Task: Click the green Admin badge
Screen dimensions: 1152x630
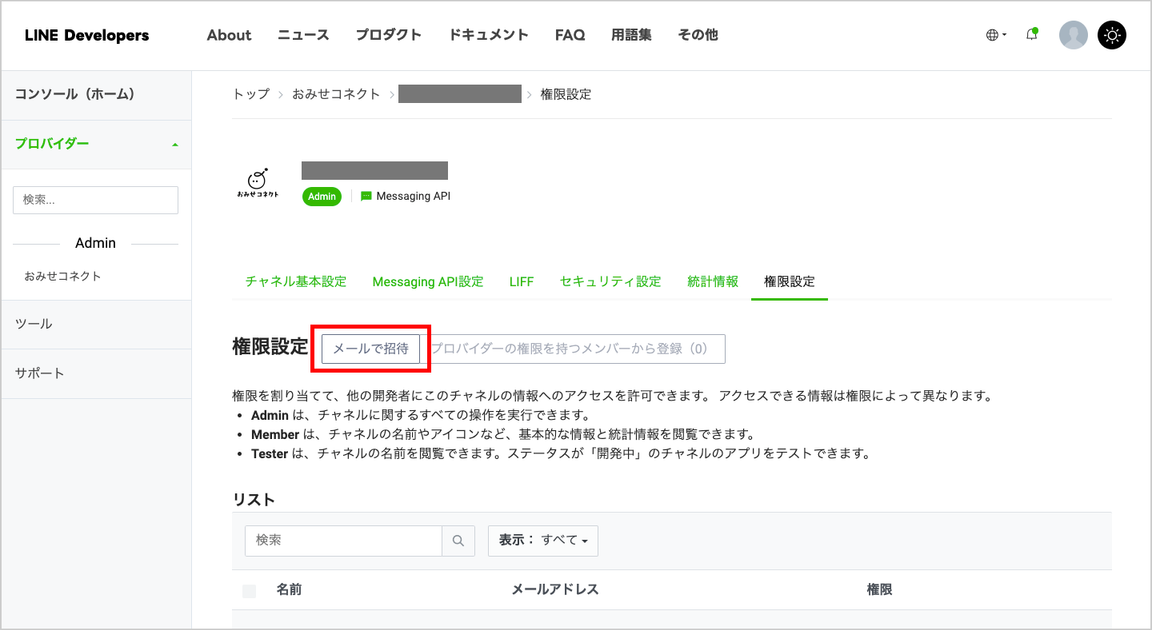Action: tap(322, 196)
